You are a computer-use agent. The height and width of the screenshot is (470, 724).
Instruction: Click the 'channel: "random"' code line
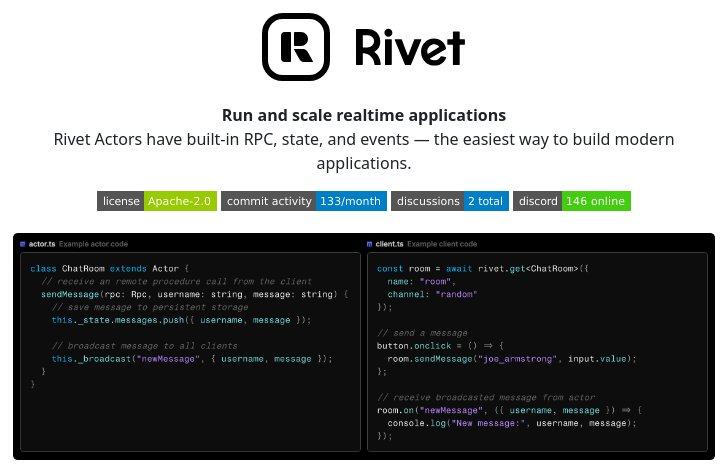point(432,294)
